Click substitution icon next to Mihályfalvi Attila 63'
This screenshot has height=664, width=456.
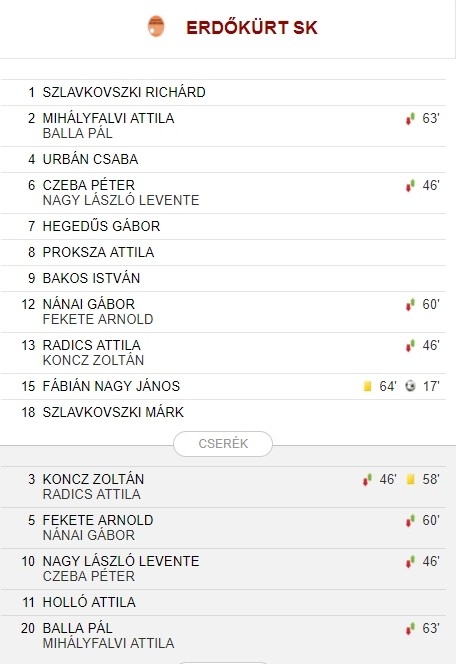coord(409,119)
